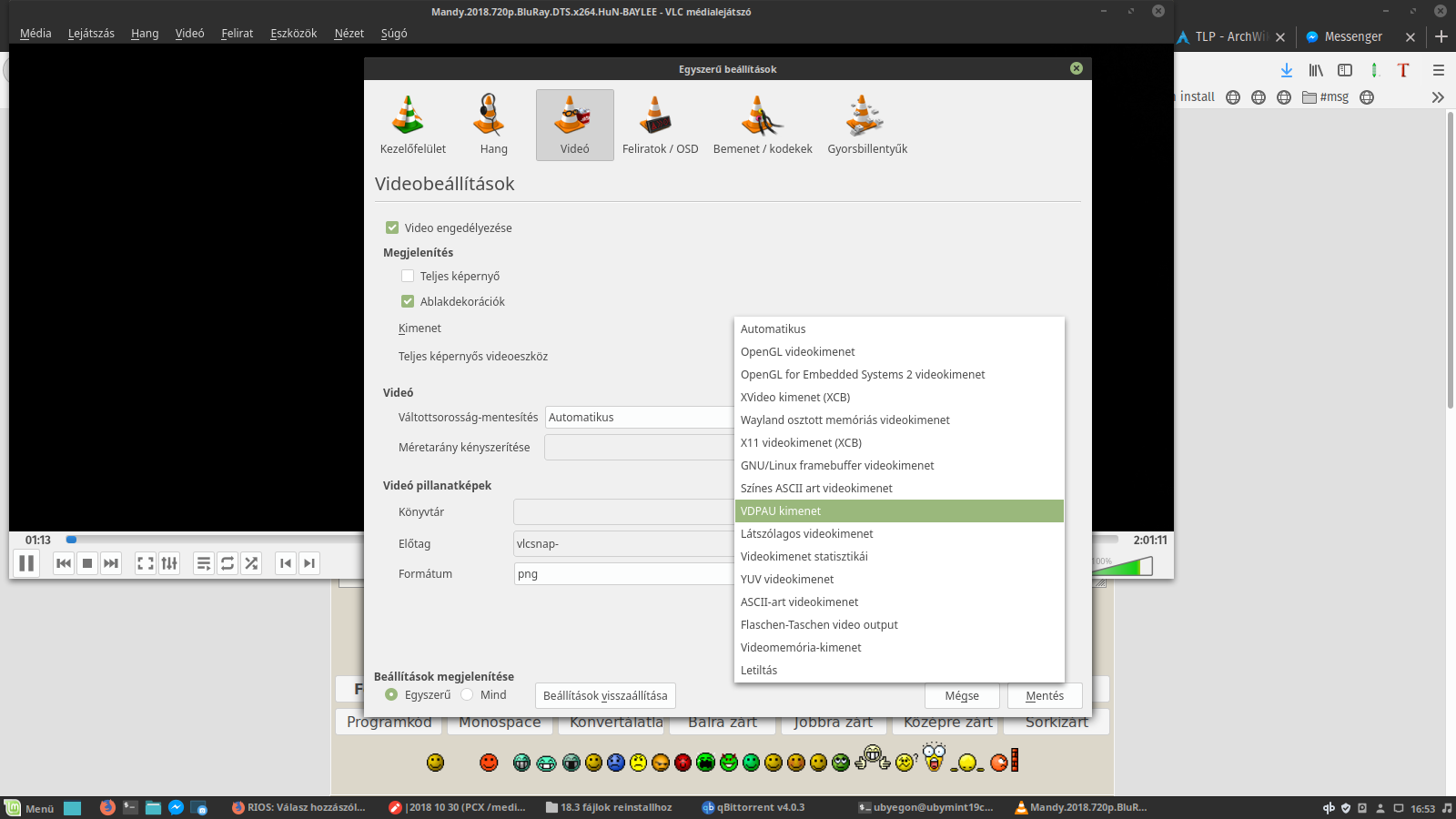Skip to next media in VLC
1456x819 pixels.
(111, 563)
